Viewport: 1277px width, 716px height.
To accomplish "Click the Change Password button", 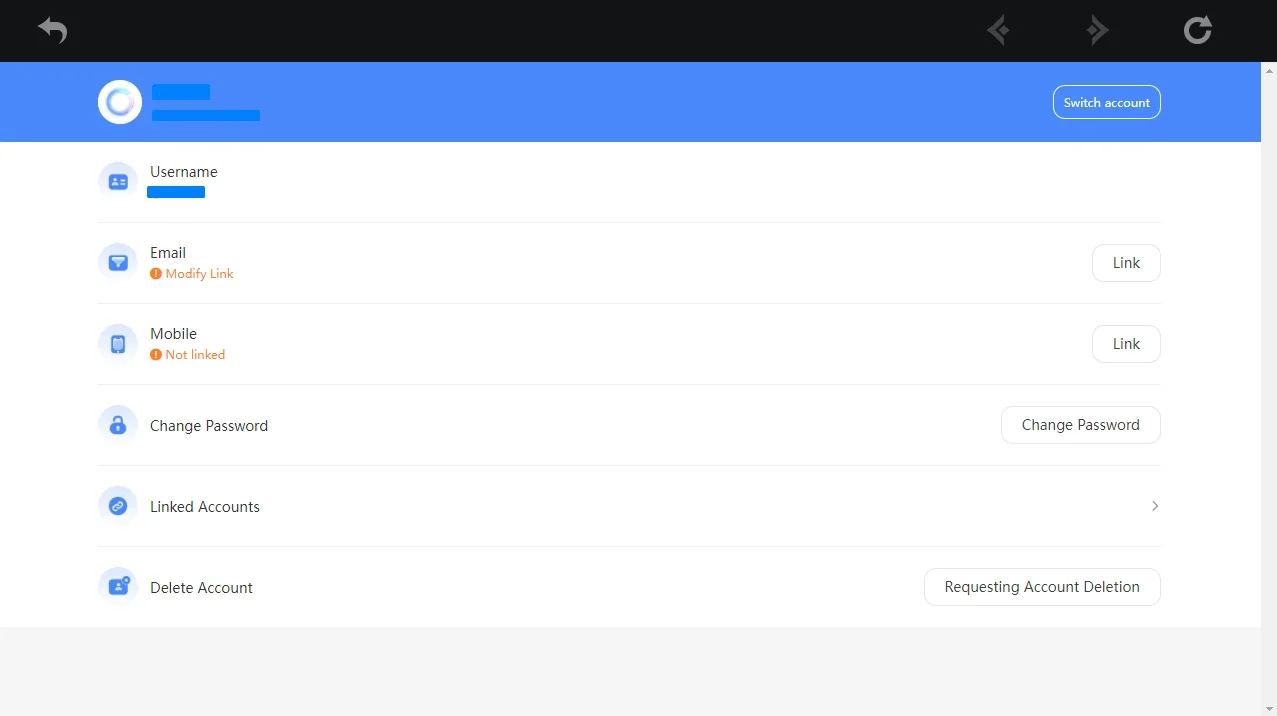I will (x=1081, y=425).
